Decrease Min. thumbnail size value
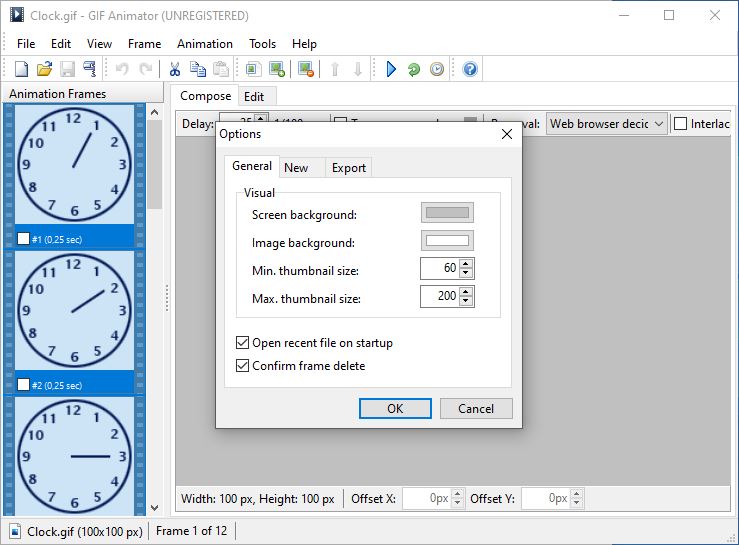Image resolution: width=739 pixels, height=545 pixels. [x=466, y=272]
